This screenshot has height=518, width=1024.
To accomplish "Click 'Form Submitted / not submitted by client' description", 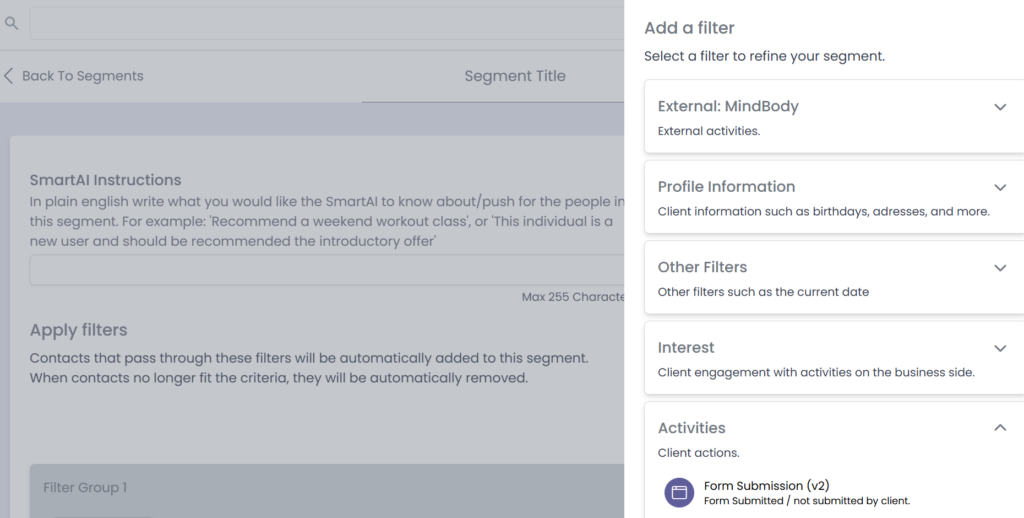I will point(806,501).
